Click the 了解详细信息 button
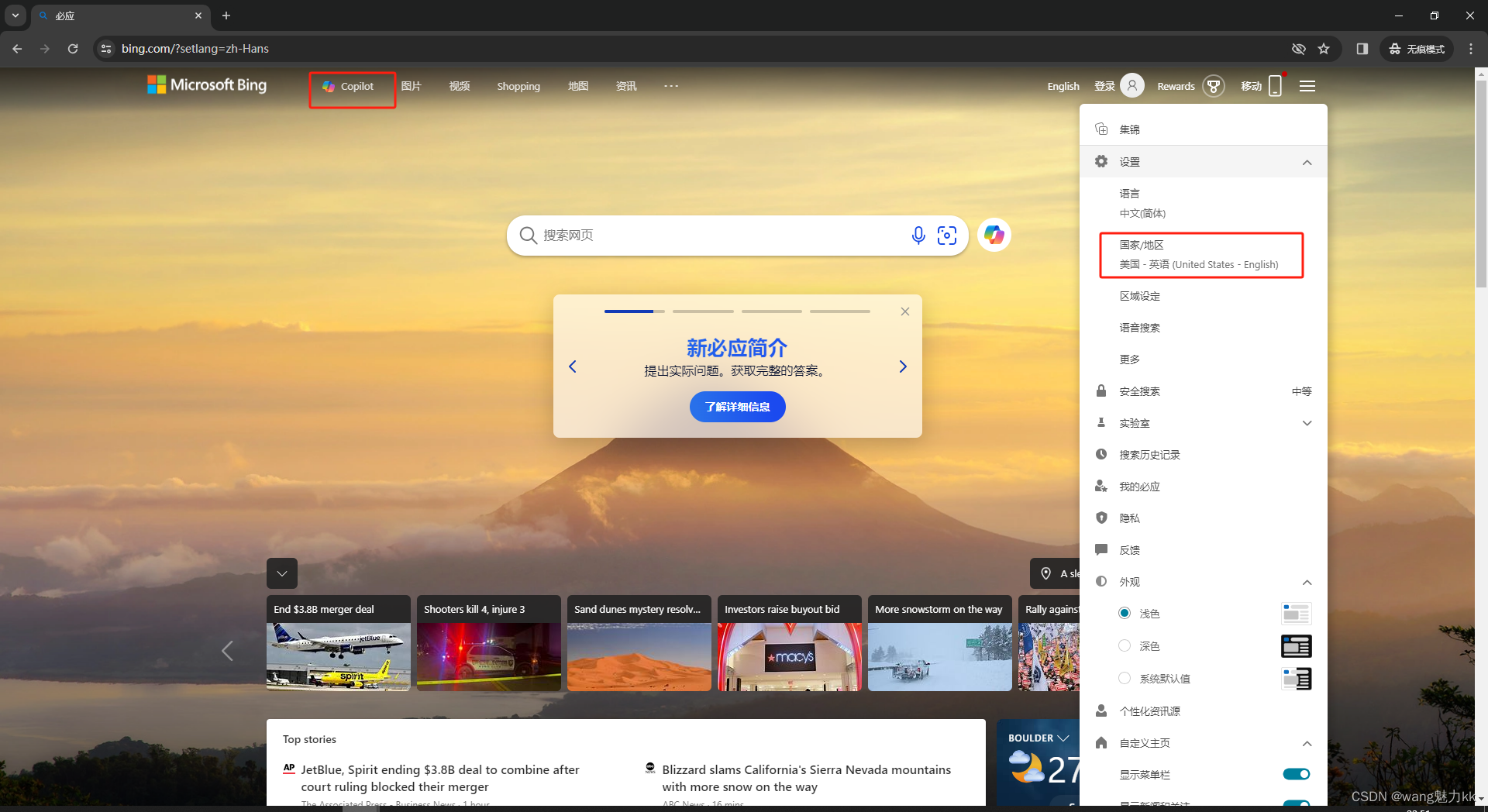Screen dimensions: 1488x812 (737, 406)
